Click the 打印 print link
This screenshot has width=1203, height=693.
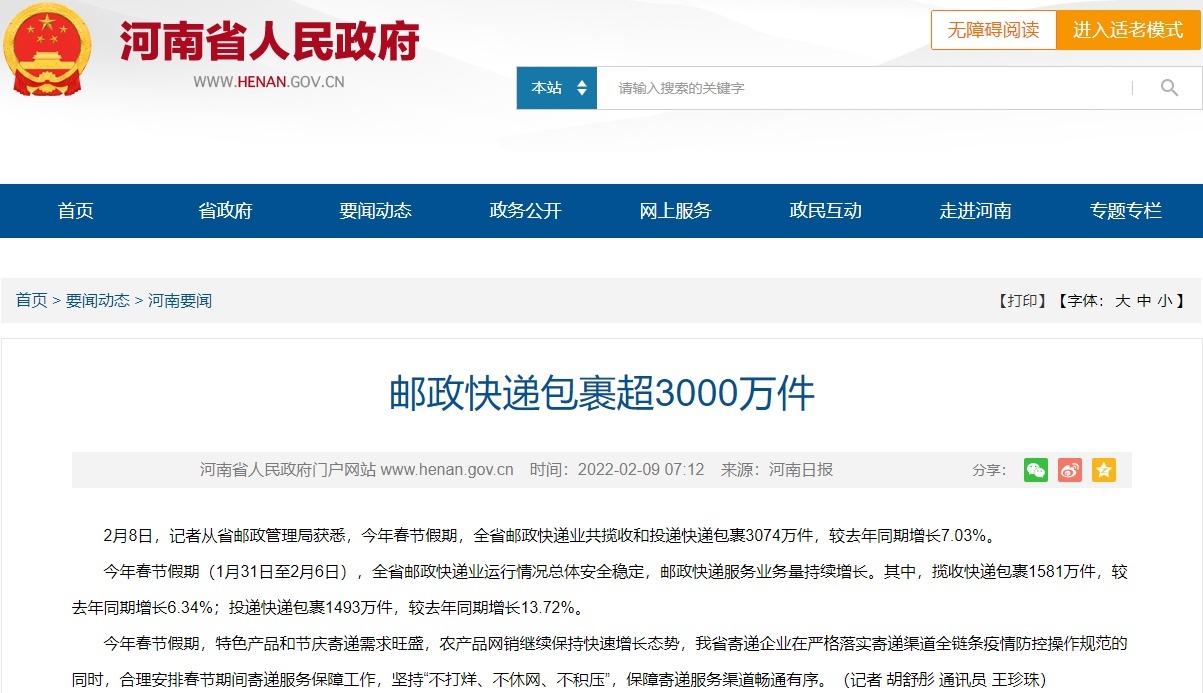tap(1021, 301)
